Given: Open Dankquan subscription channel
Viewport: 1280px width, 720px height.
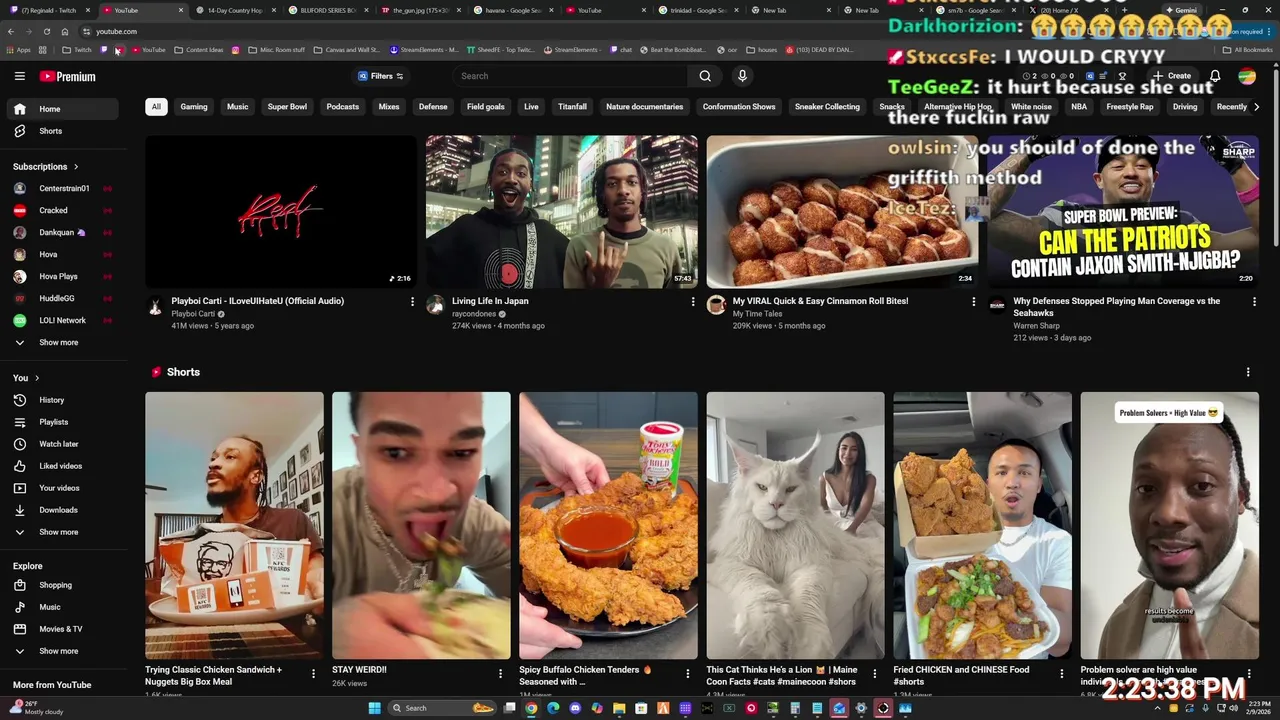Looking at the screenshot, I should pyautogui.click(x=62, y=232).
